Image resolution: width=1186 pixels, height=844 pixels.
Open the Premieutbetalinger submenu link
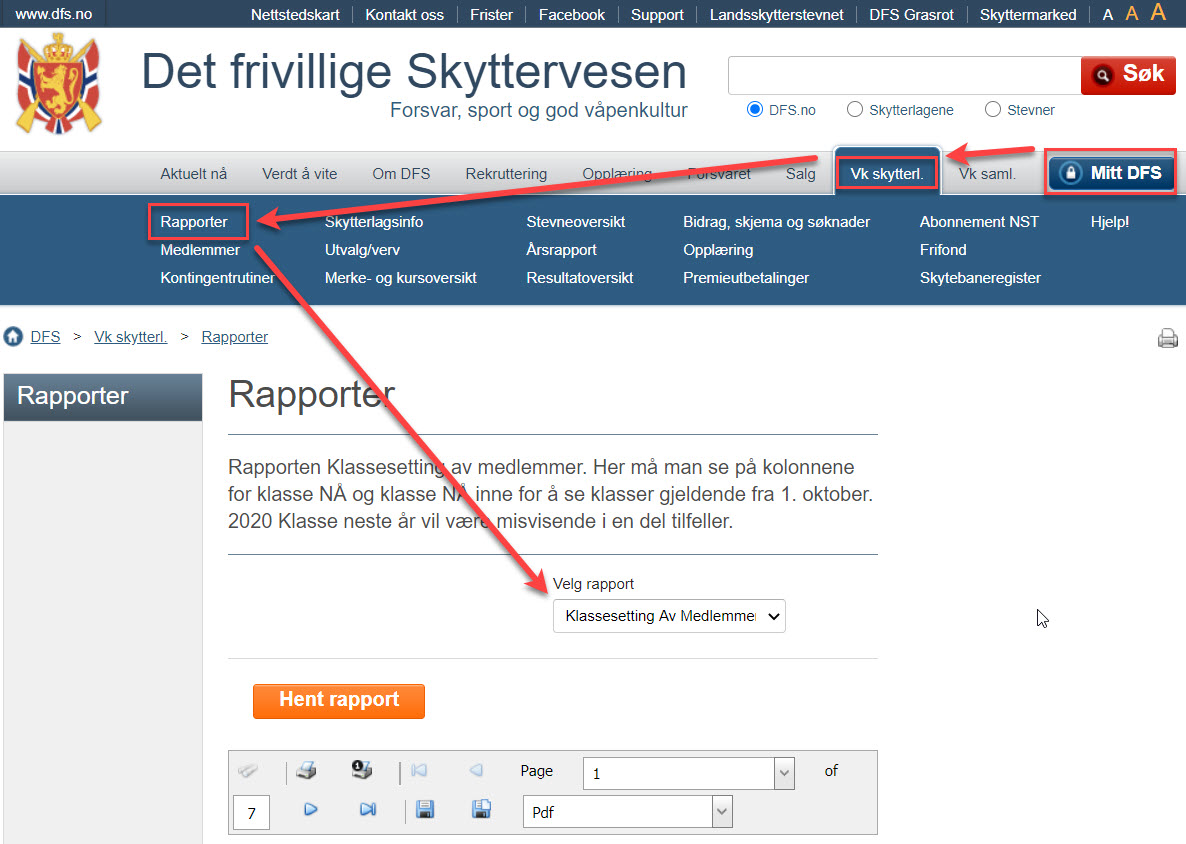pos(746,278)
